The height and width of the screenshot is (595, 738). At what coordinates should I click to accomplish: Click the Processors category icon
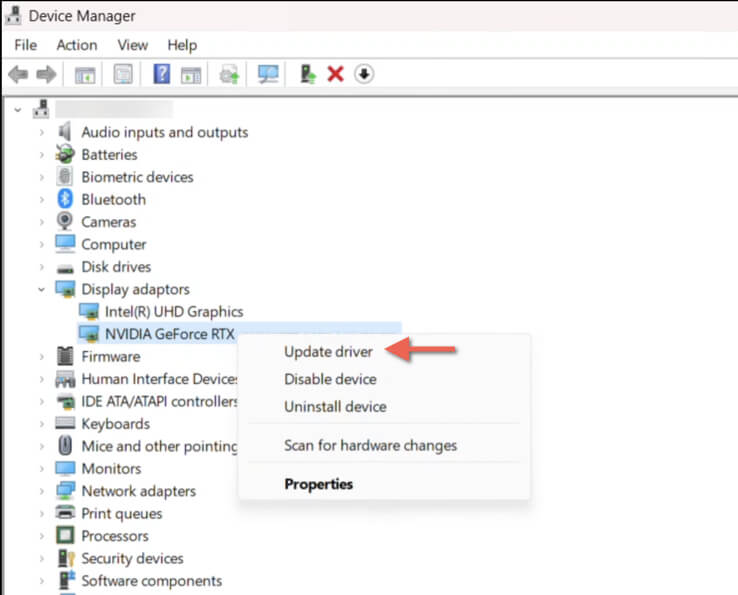[65, 535]
